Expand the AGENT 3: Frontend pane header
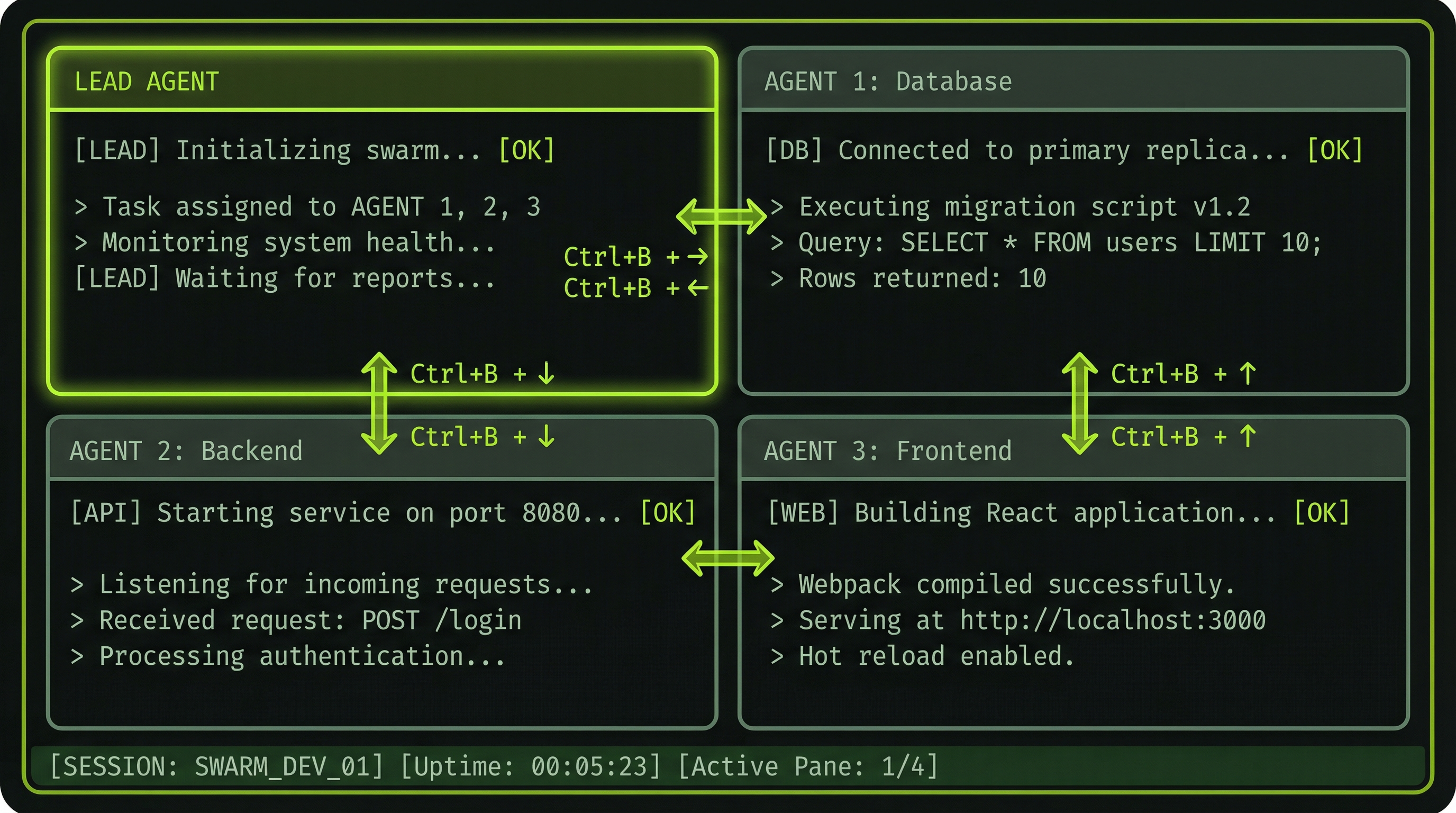This screenshot has width=1456, height=813. click(x=887, y=450)
